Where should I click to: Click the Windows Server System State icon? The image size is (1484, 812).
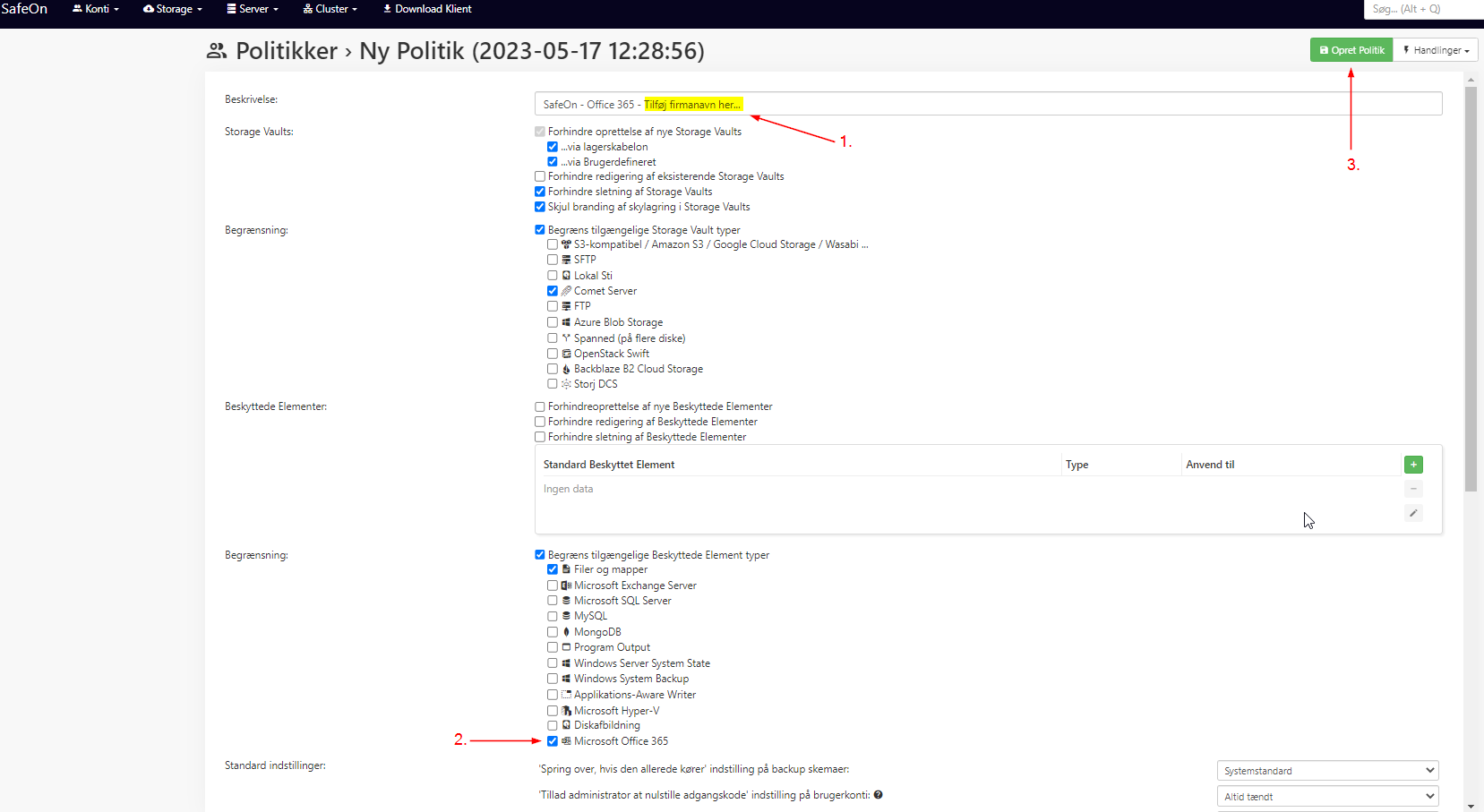click(566, 663)
